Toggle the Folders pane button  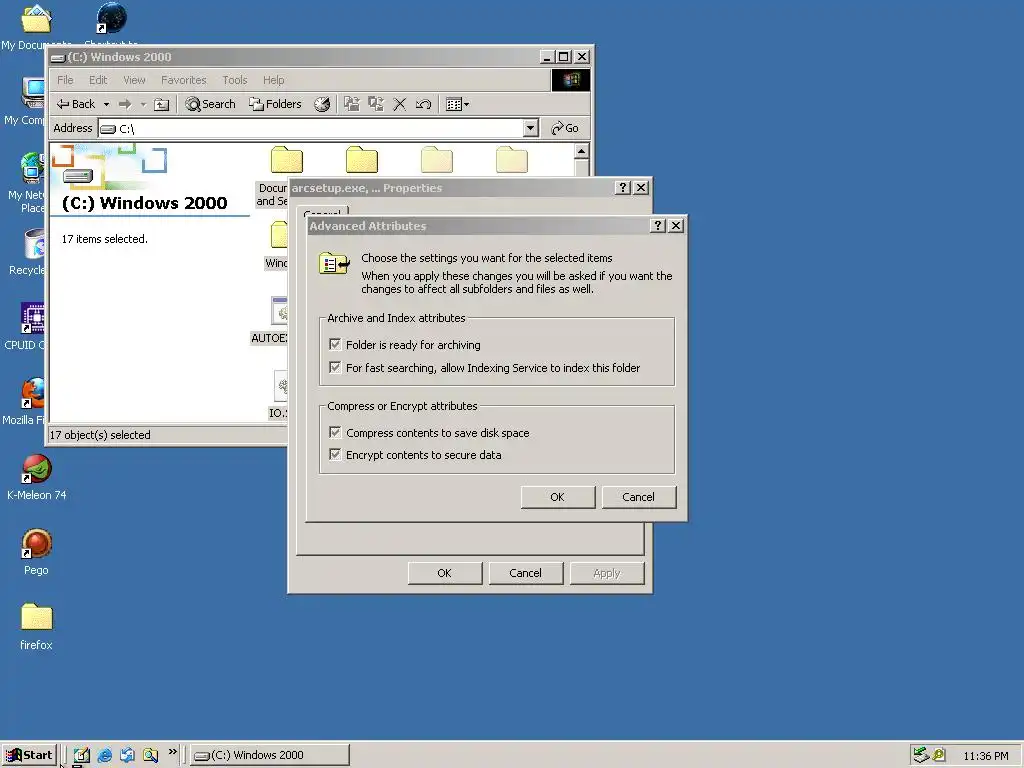[x=276, y=104]
